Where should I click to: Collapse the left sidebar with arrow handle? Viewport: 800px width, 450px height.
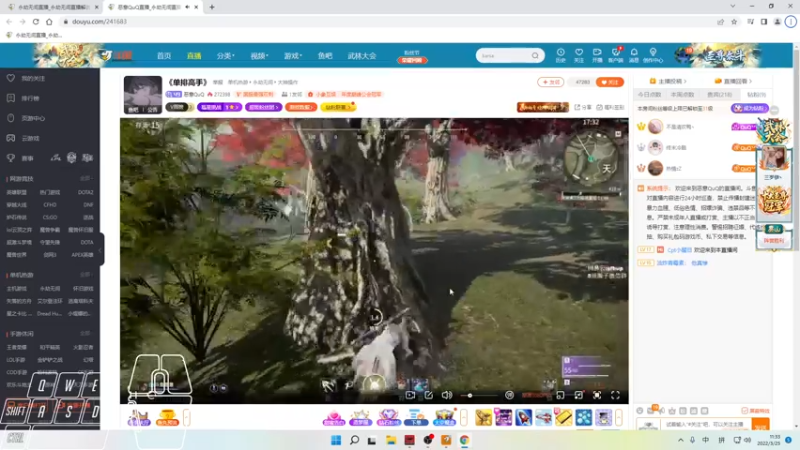pos(101,249)
